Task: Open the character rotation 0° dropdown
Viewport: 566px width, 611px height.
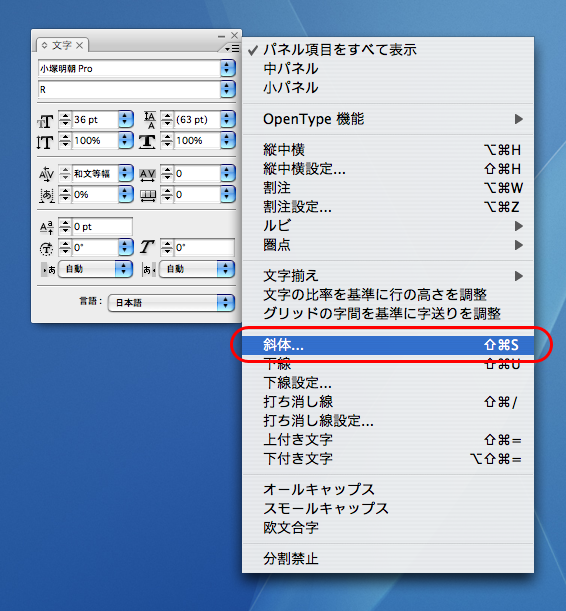Action: 125,247
